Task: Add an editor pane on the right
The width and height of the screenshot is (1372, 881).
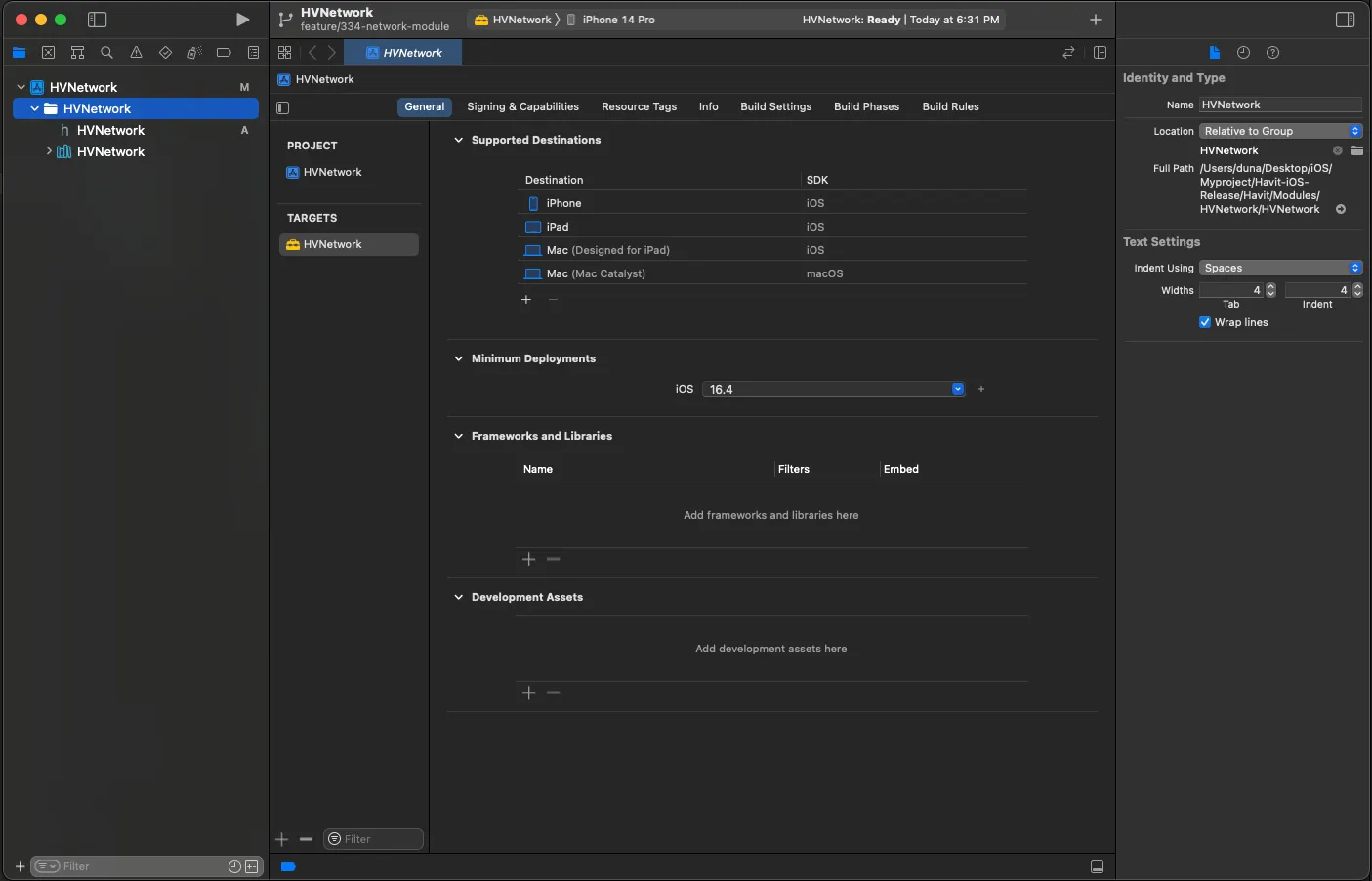Action: tap(1100, 53)
